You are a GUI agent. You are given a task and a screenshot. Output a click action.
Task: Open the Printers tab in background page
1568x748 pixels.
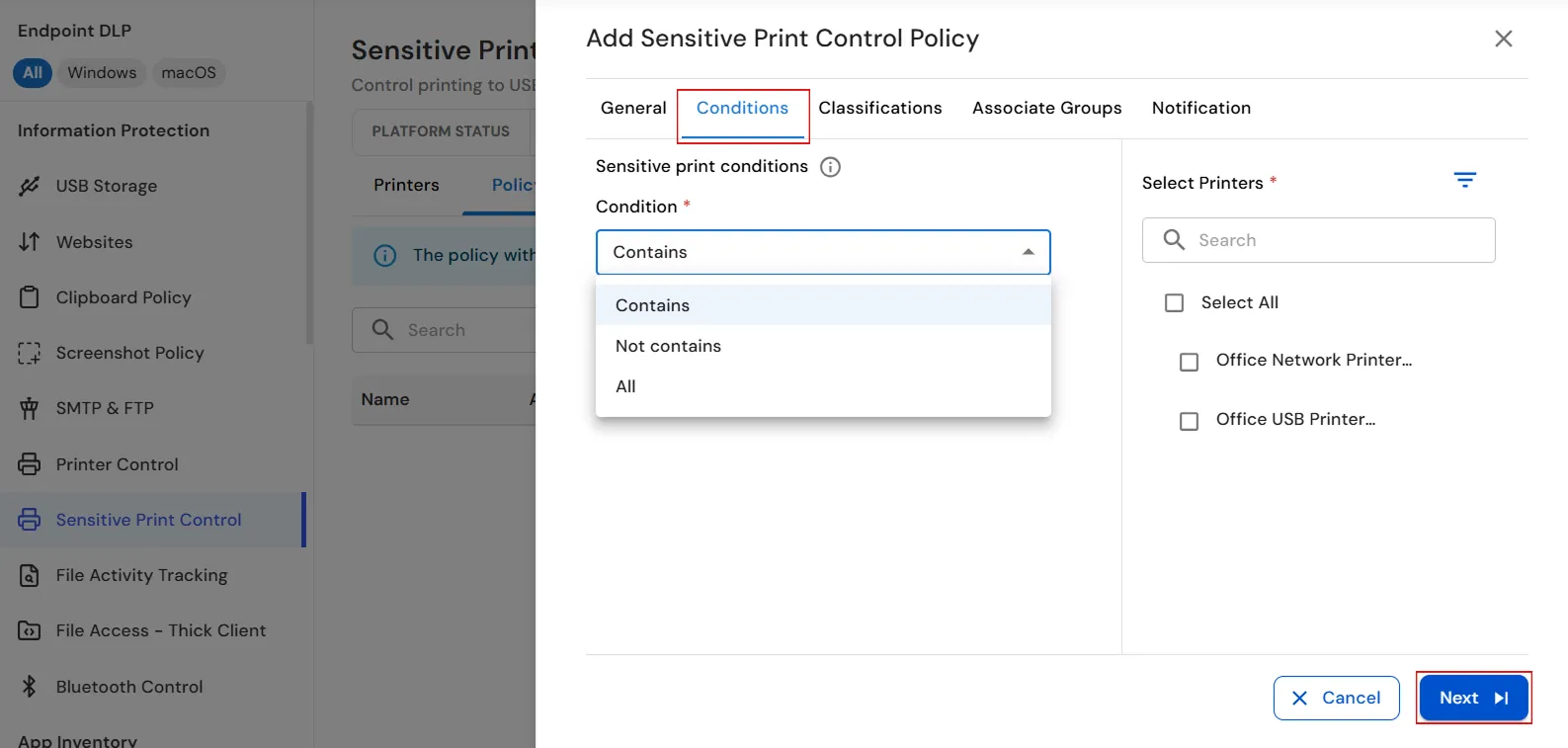click(x=406, y=185)
